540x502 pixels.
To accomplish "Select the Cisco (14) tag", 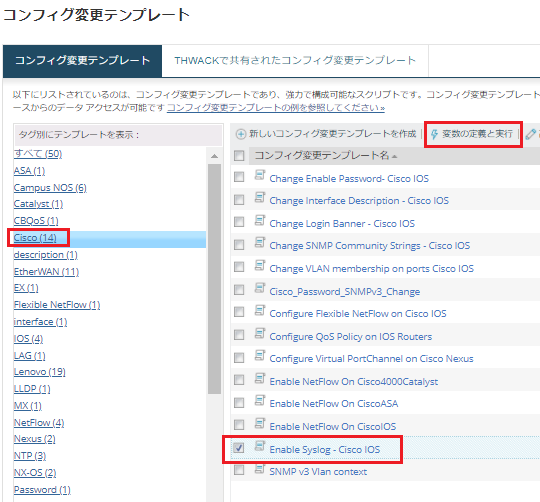I will [35, 238].
